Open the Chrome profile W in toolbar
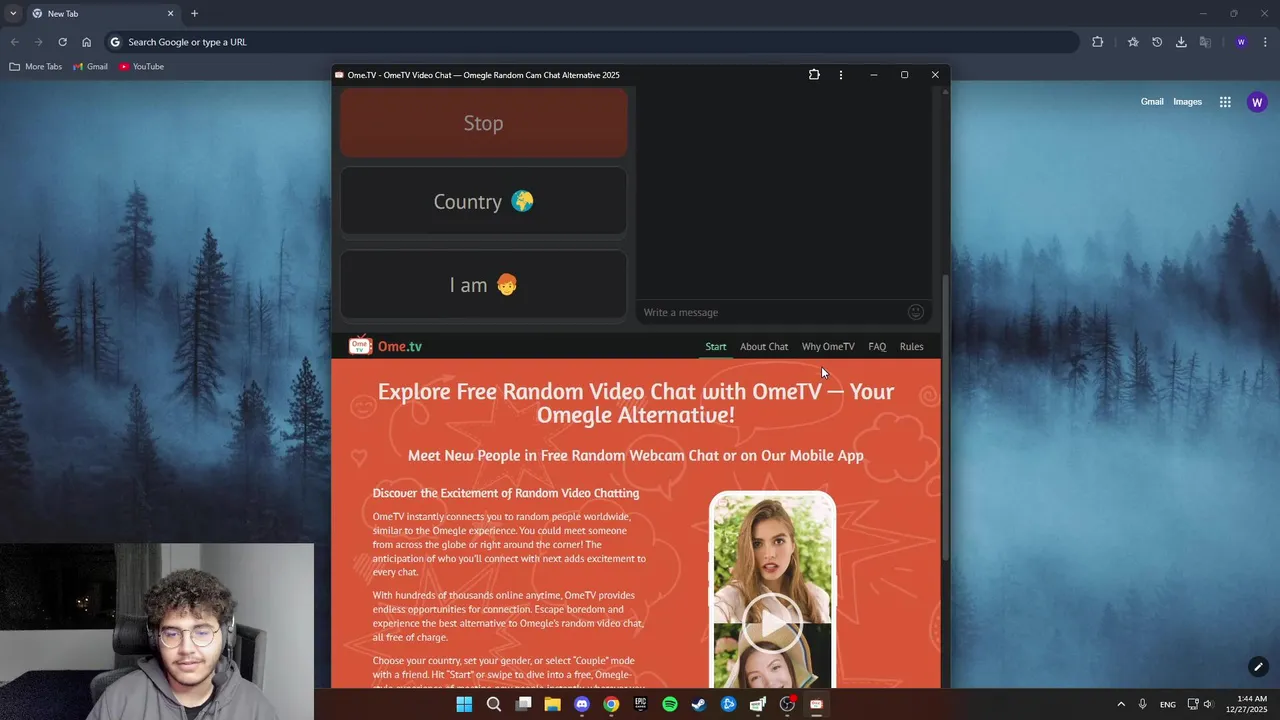 [1241, 42]
